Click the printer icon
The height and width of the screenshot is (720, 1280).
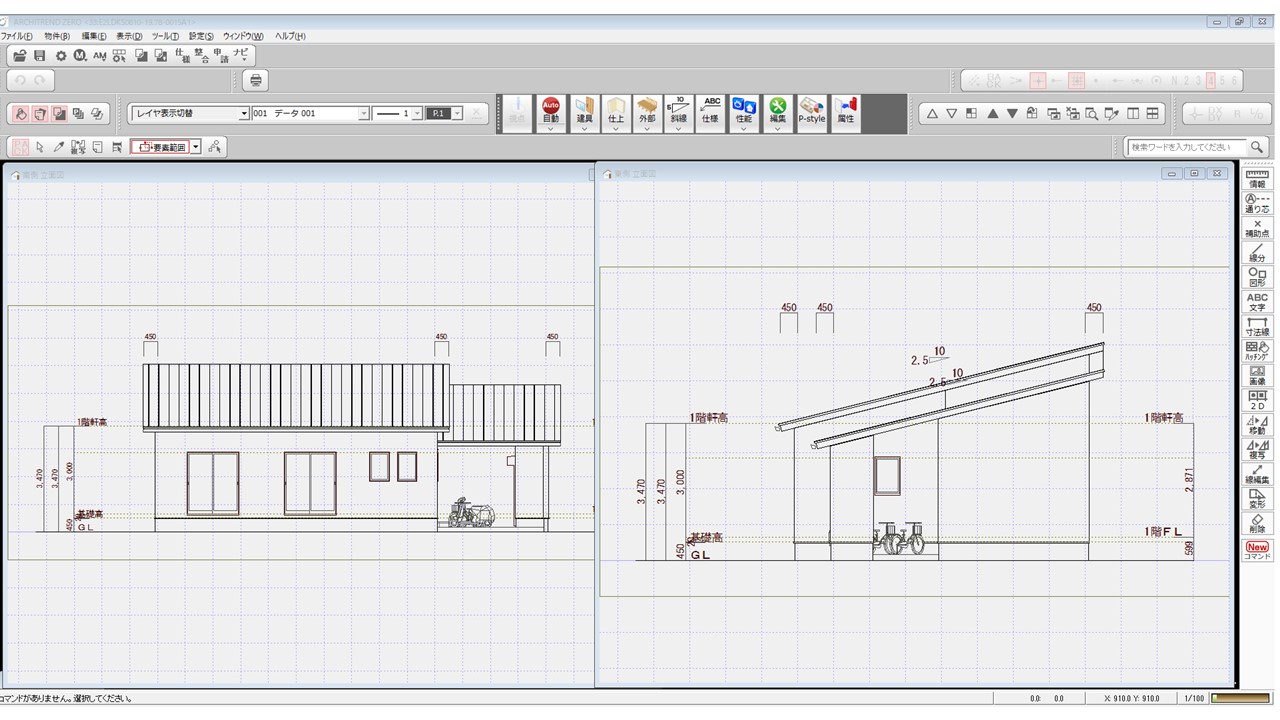[x=256, y=81]
